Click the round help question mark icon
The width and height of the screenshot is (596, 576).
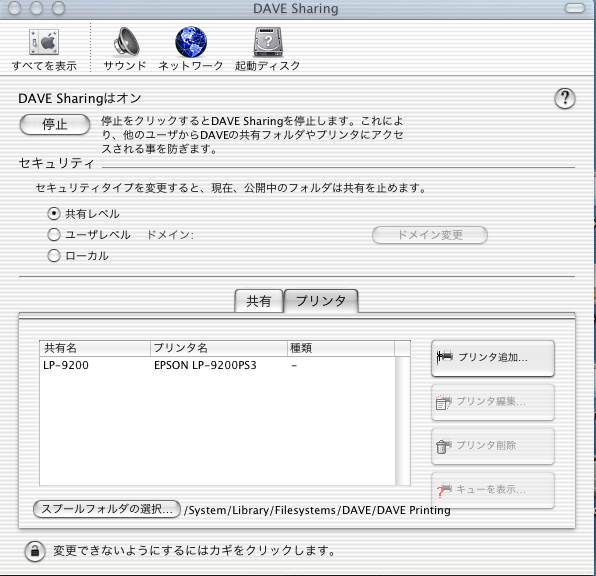click(x=564, y=98)
